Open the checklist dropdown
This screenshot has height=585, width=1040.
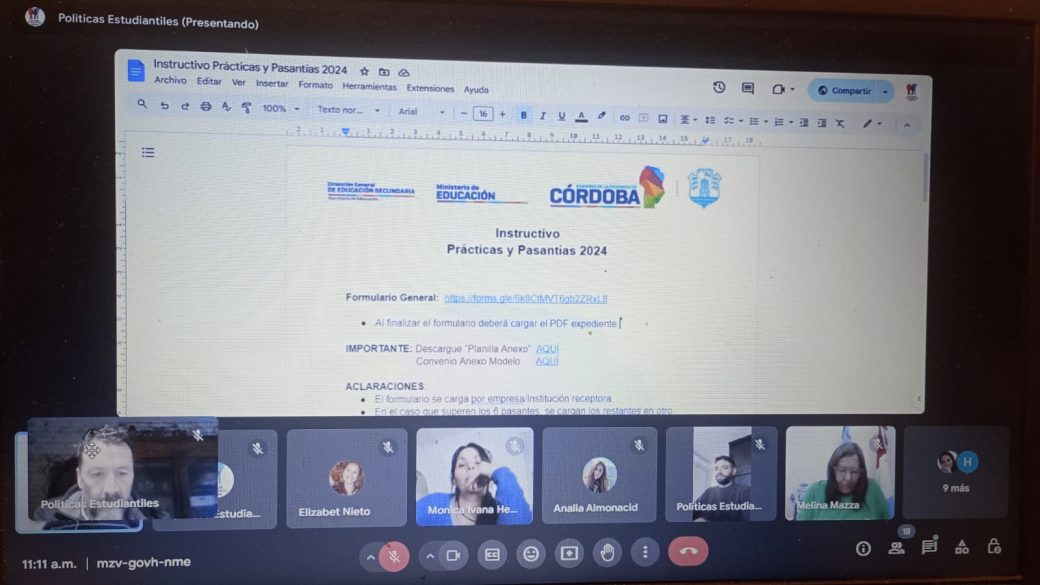733,121
